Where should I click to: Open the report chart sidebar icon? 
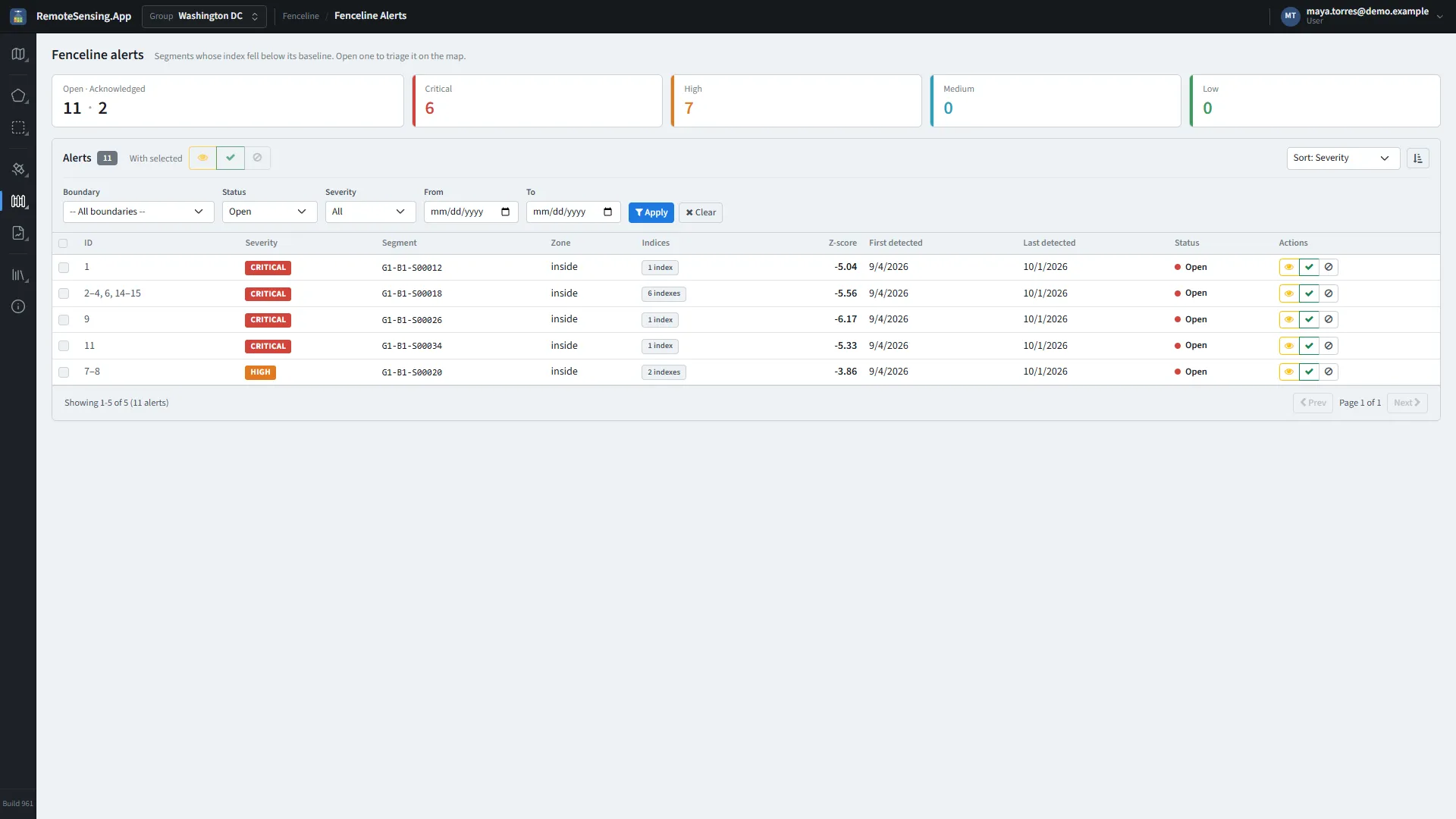point(18,233)
